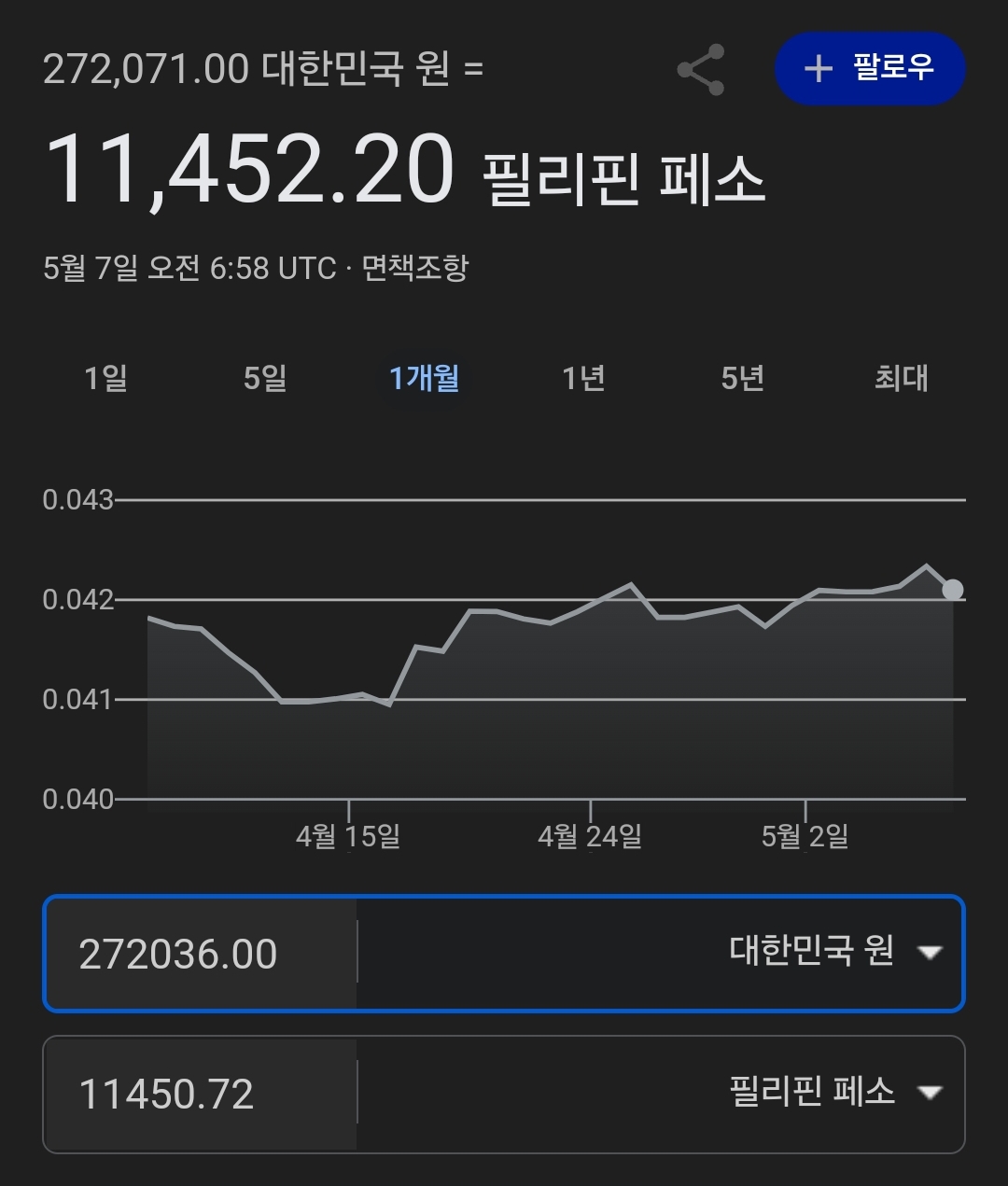Click the 272036.00 won amount field
Screen dimensions: 1008x1186
click(x=201, y=954)
